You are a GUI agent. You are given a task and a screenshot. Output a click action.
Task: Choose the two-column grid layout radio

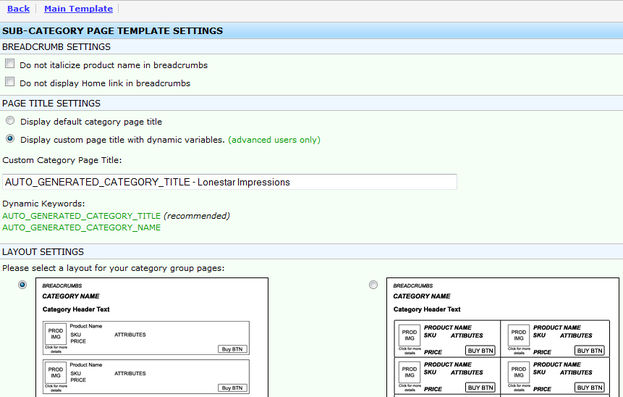(x=373, y=285)
